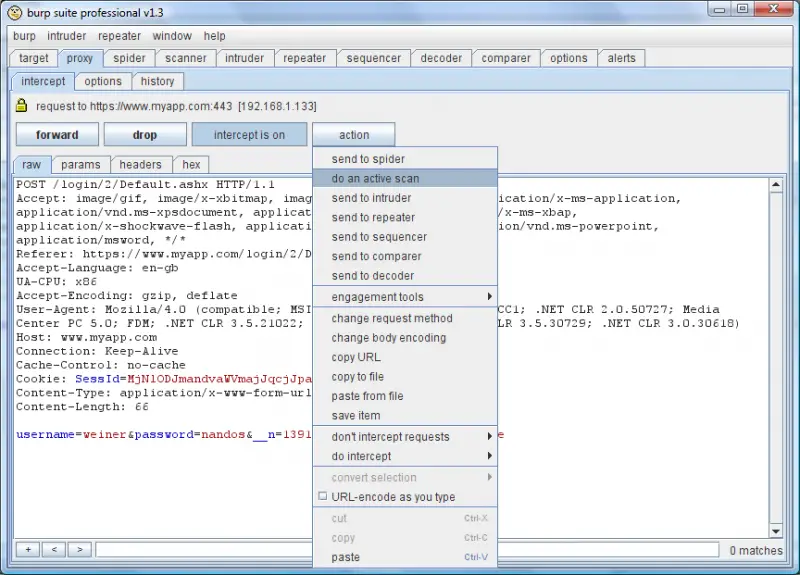Click the 'SessId' cookie name text
The image size is (800, 575).
tap(97, 379)
